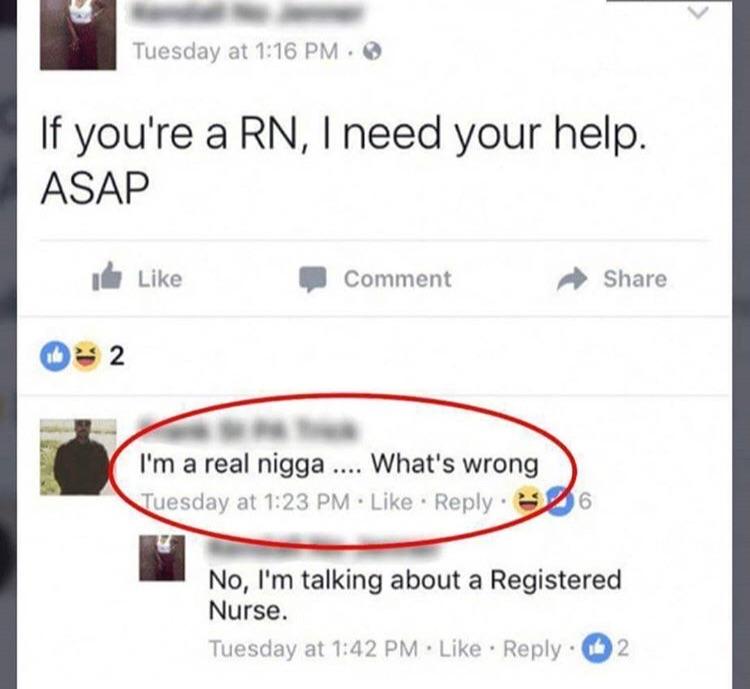The height and width of the screenshot is (689, 750).
Task: Open the reply author's small profile picture
Action: pyautogui.click(x=162, y=558)
